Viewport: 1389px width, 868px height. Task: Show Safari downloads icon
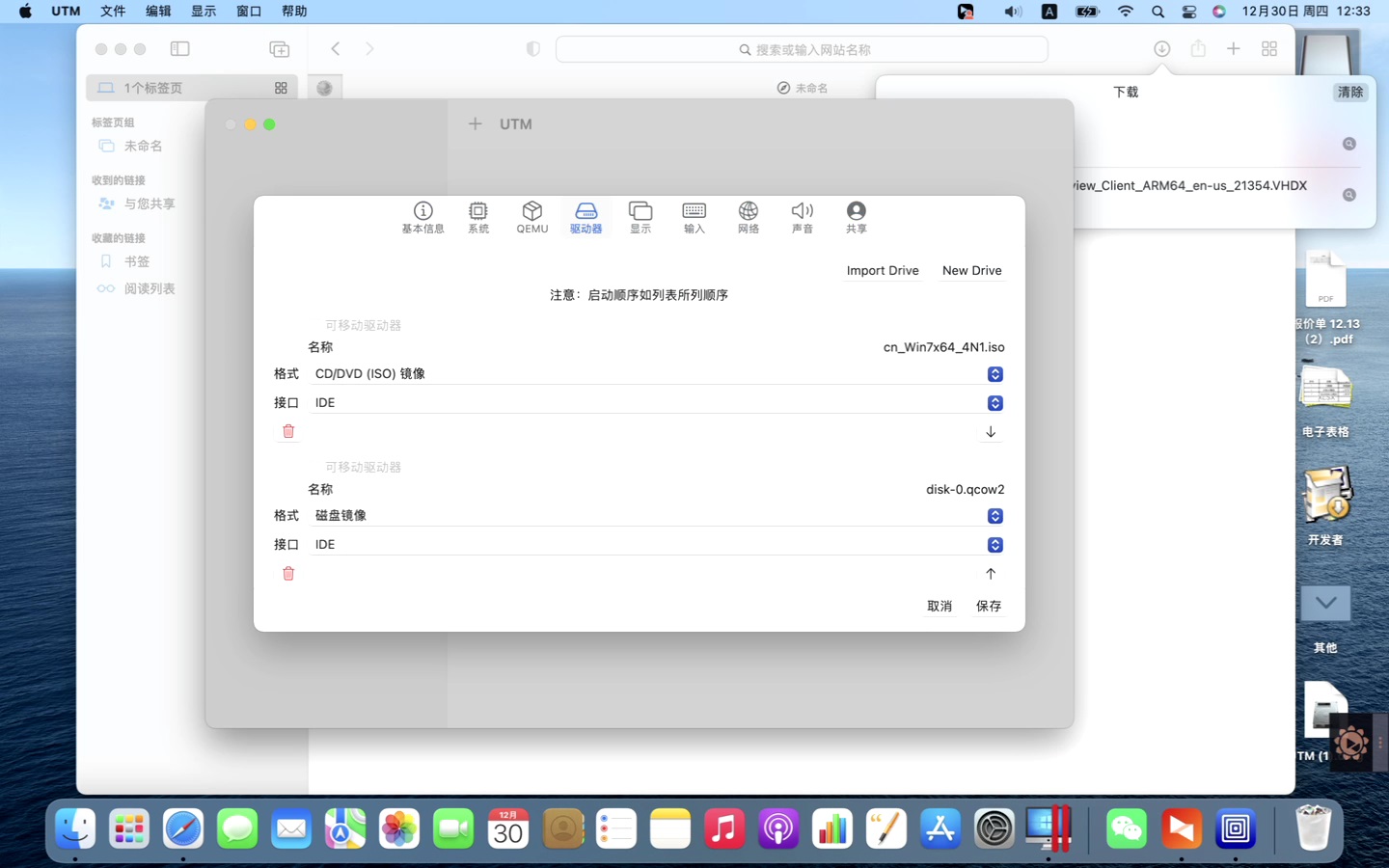1162,48
